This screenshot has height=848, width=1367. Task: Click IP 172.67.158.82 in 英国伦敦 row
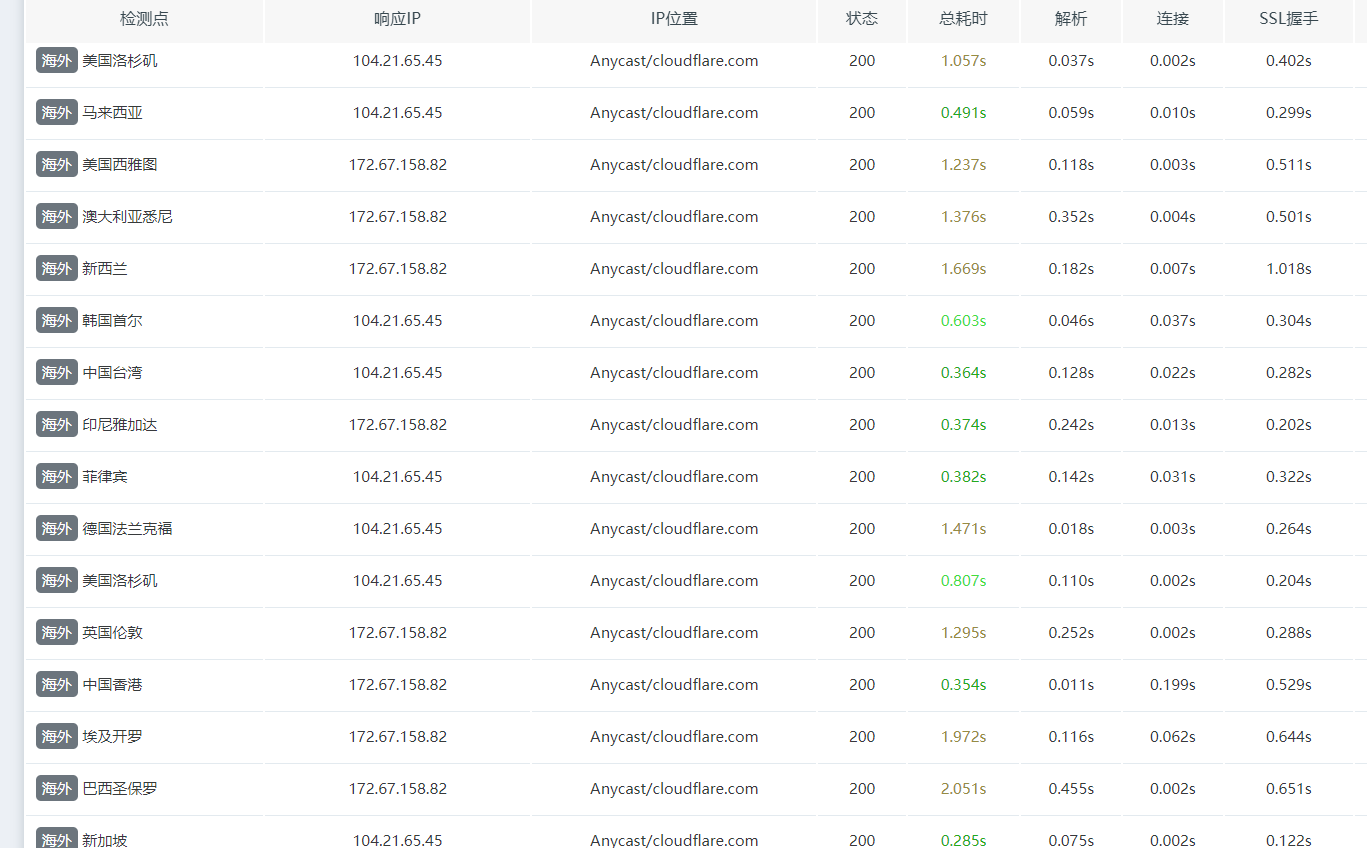(397, 633)
